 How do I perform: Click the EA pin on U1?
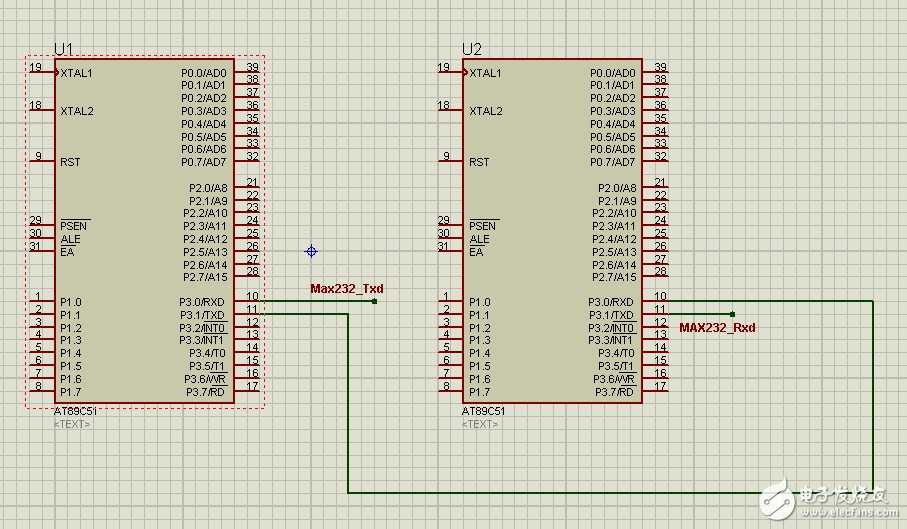point(67,252)
